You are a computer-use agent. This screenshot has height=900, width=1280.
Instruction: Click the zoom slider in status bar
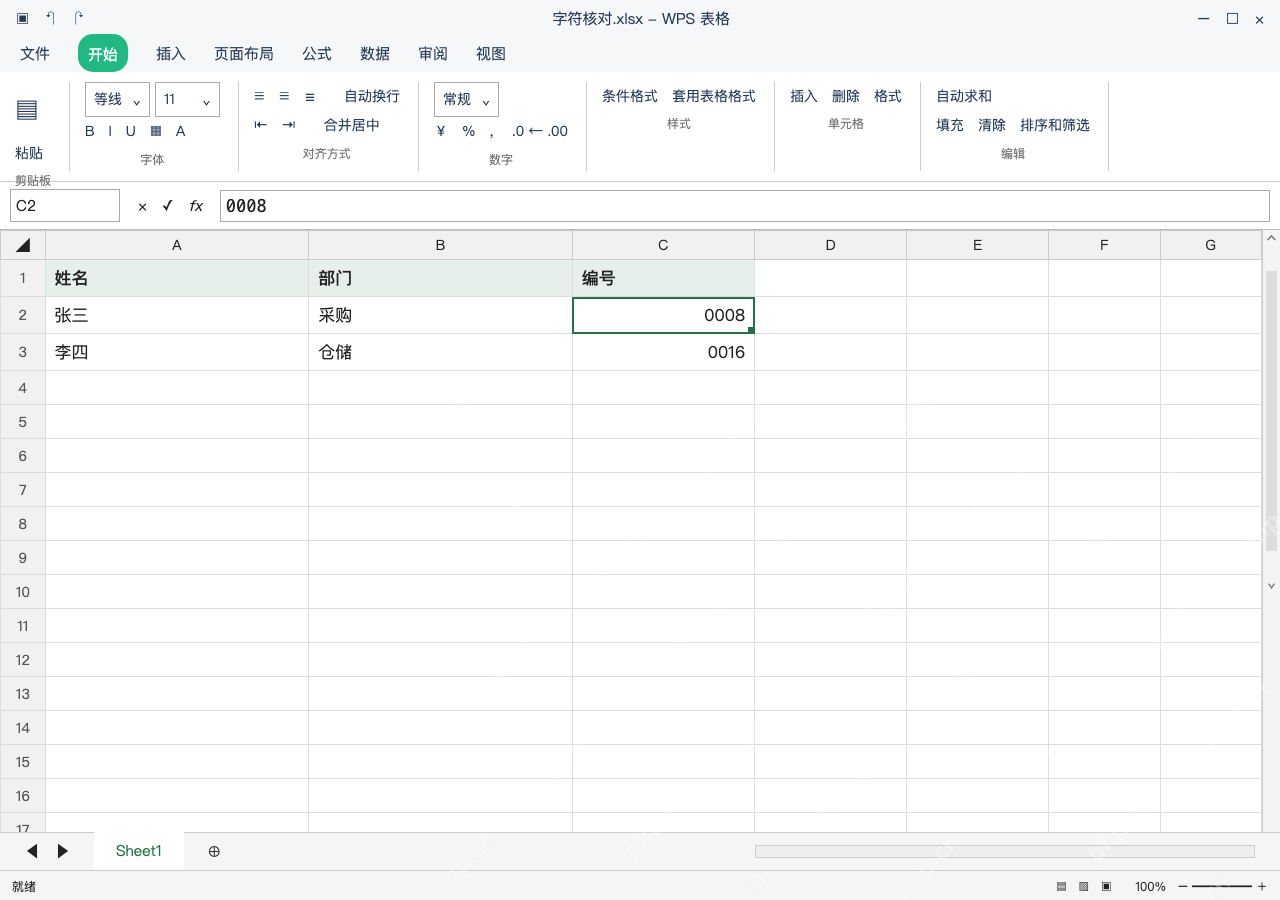point(1221,887)
